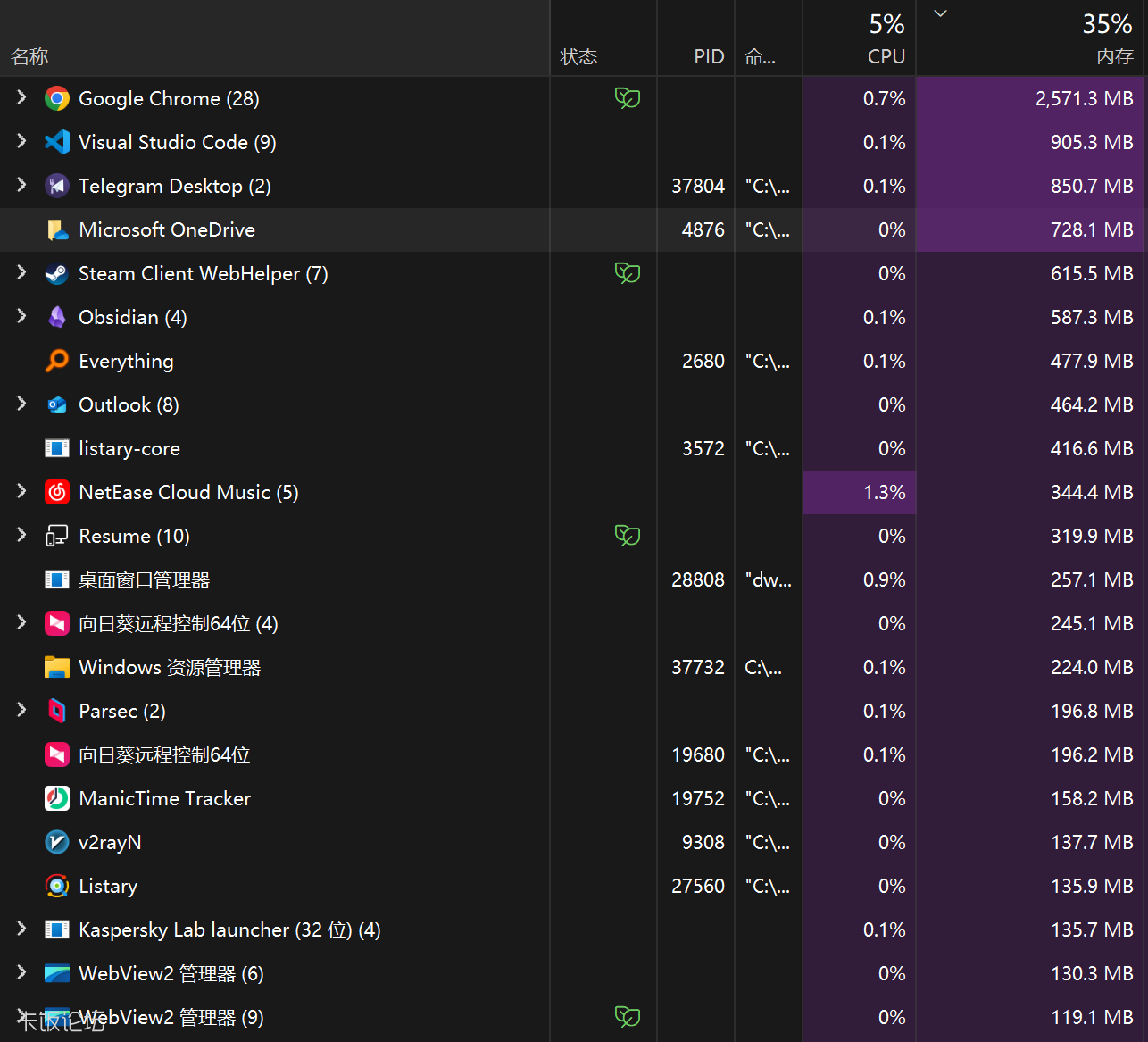Viewport: 1148px width, 1042px height.
Task: Expand Kaspersky Lab launcher group
Action: tap(21, 929)
